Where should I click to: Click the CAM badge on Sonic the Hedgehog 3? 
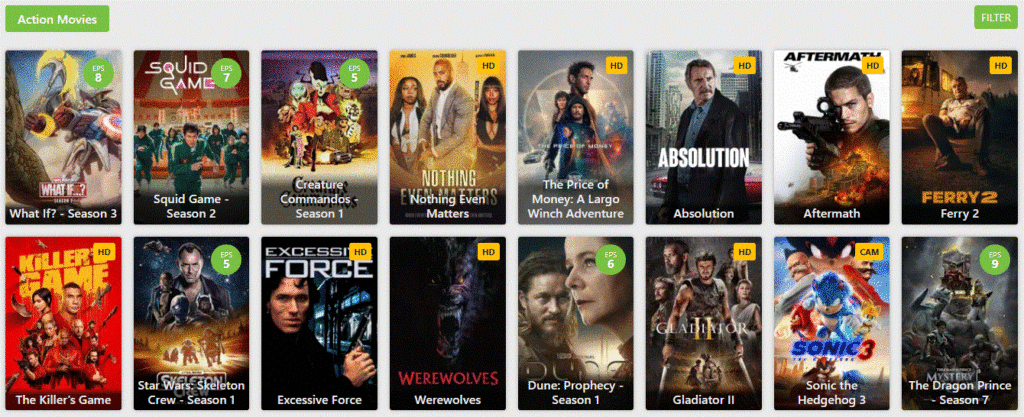pyautogui.click(x=869, y=252)
